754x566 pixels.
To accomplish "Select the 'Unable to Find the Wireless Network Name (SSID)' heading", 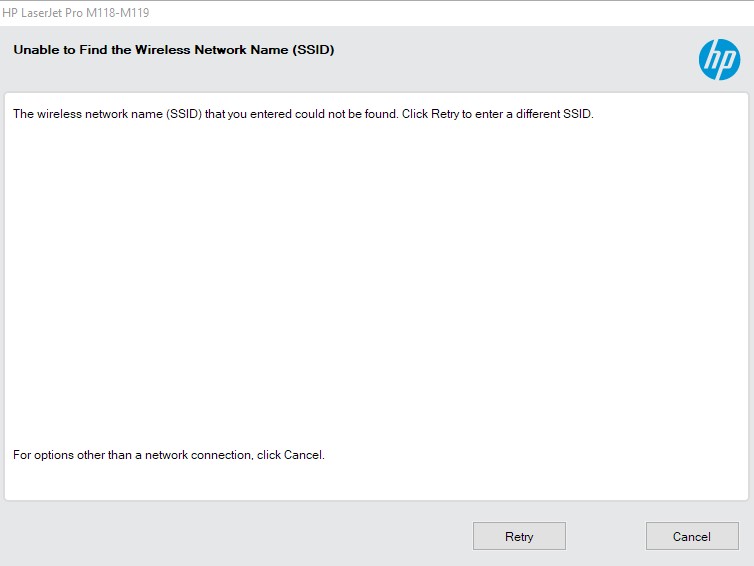I will (174, 50).
